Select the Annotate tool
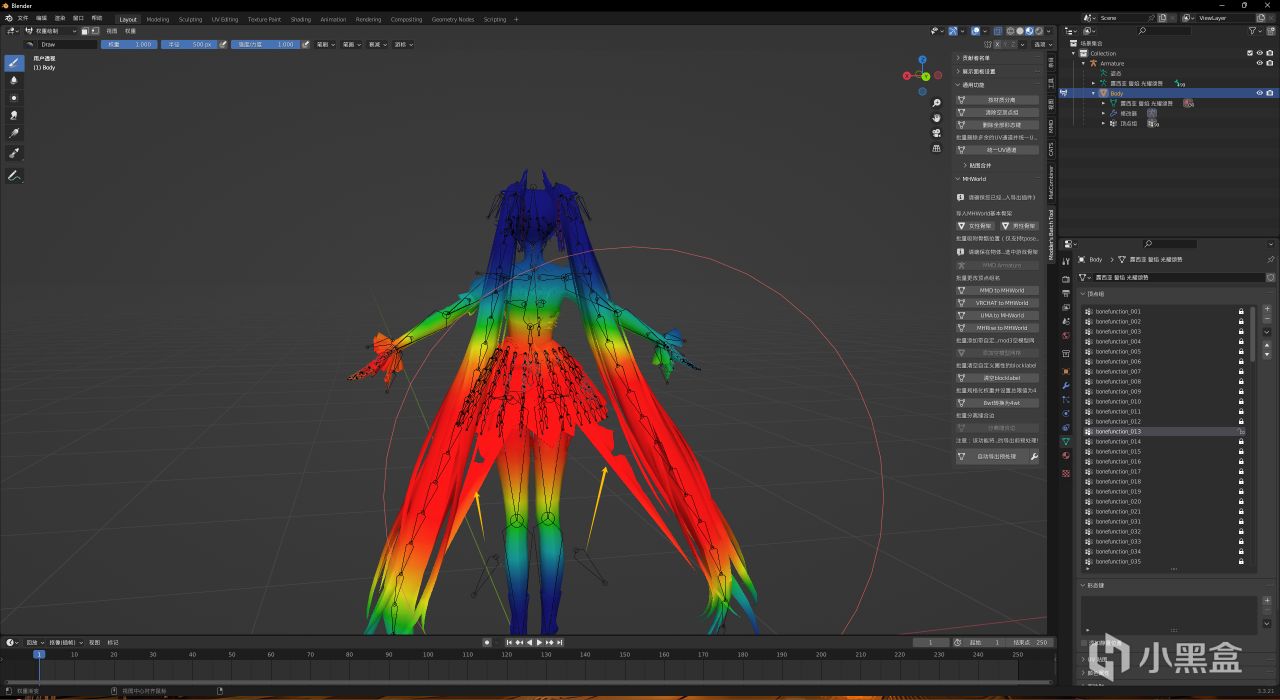This screenshot has width=1280, height=700. (x=14, y=176)
